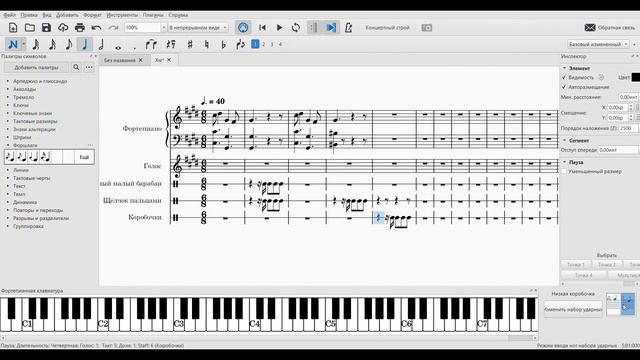The image size is (640, 360).
Task: Open the Формат menu
Action: pos(93,15)
